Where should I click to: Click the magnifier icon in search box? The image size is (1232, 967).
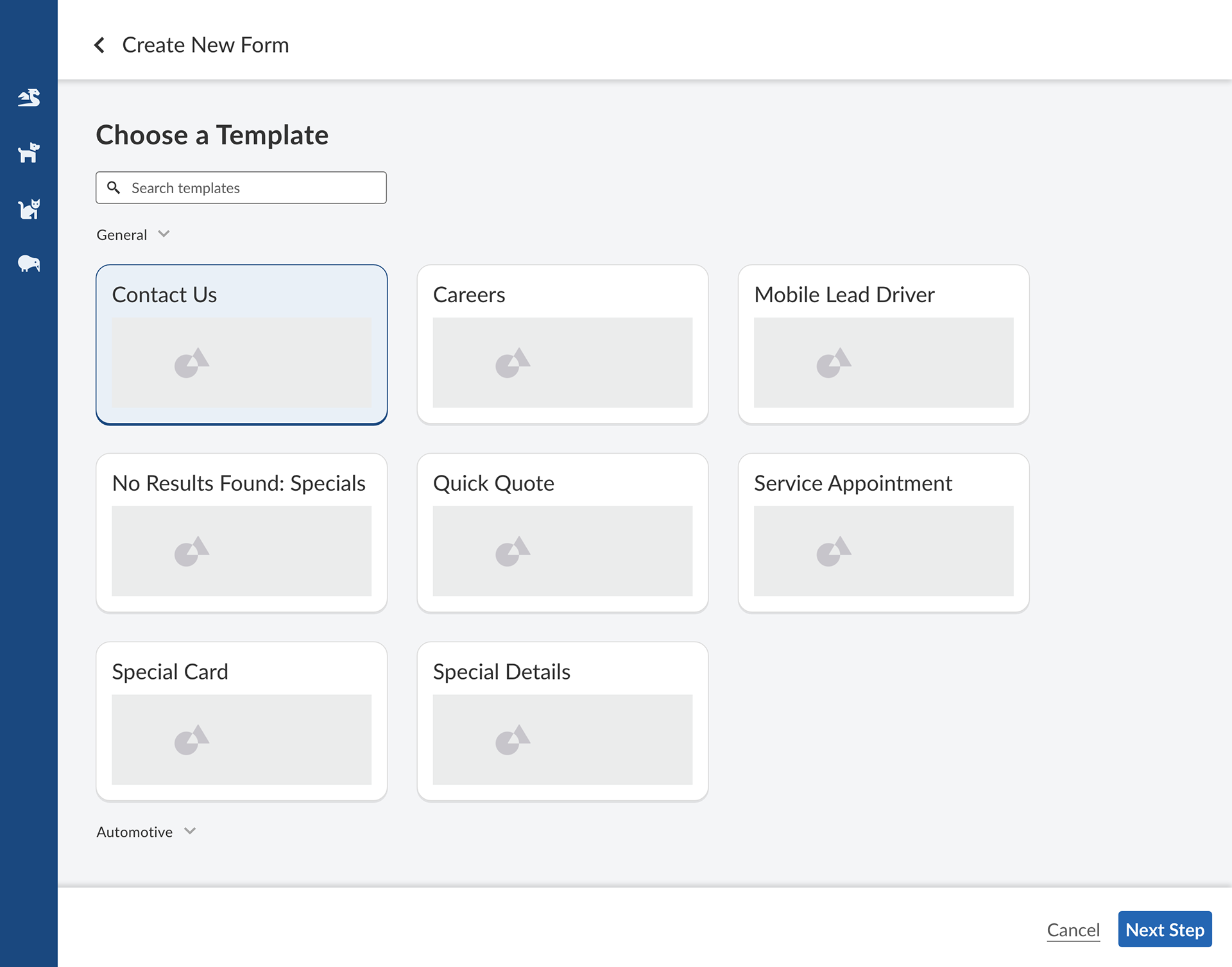tap(114, 187)
